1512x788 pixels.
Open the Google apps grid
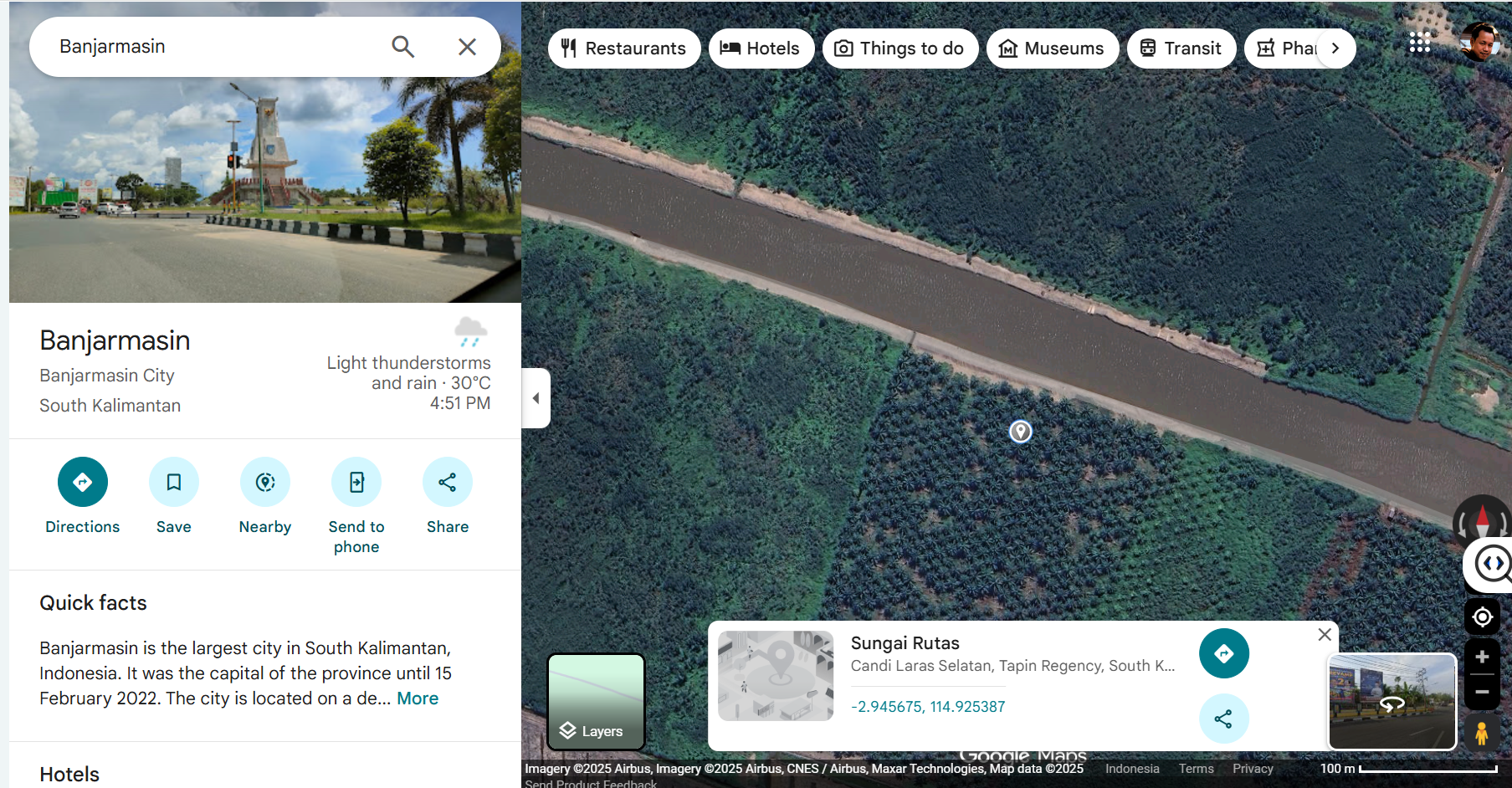(1419, 43)
